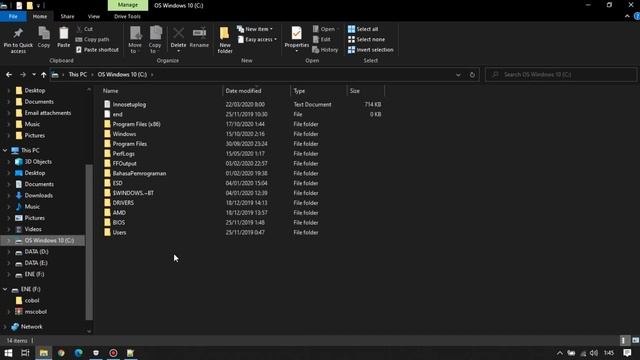Switch to the Share ribbon tab
This screenshot has width=640, height=360.
tap(67, 16)
